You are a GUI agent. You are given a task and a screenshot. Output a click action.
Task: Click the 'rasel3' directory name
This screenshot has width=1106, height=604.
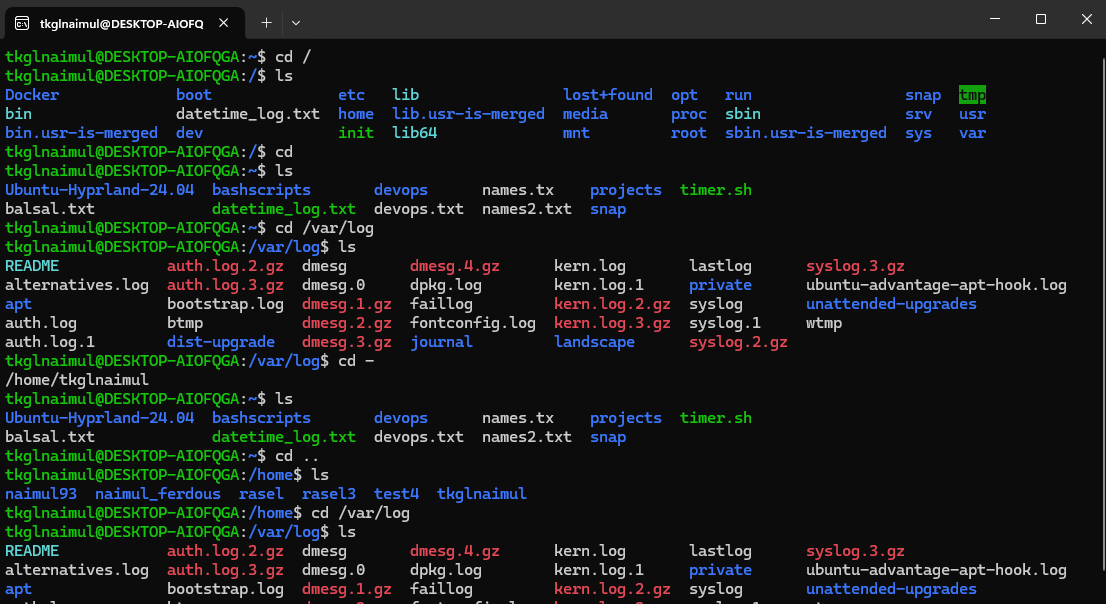click(329, 494)
